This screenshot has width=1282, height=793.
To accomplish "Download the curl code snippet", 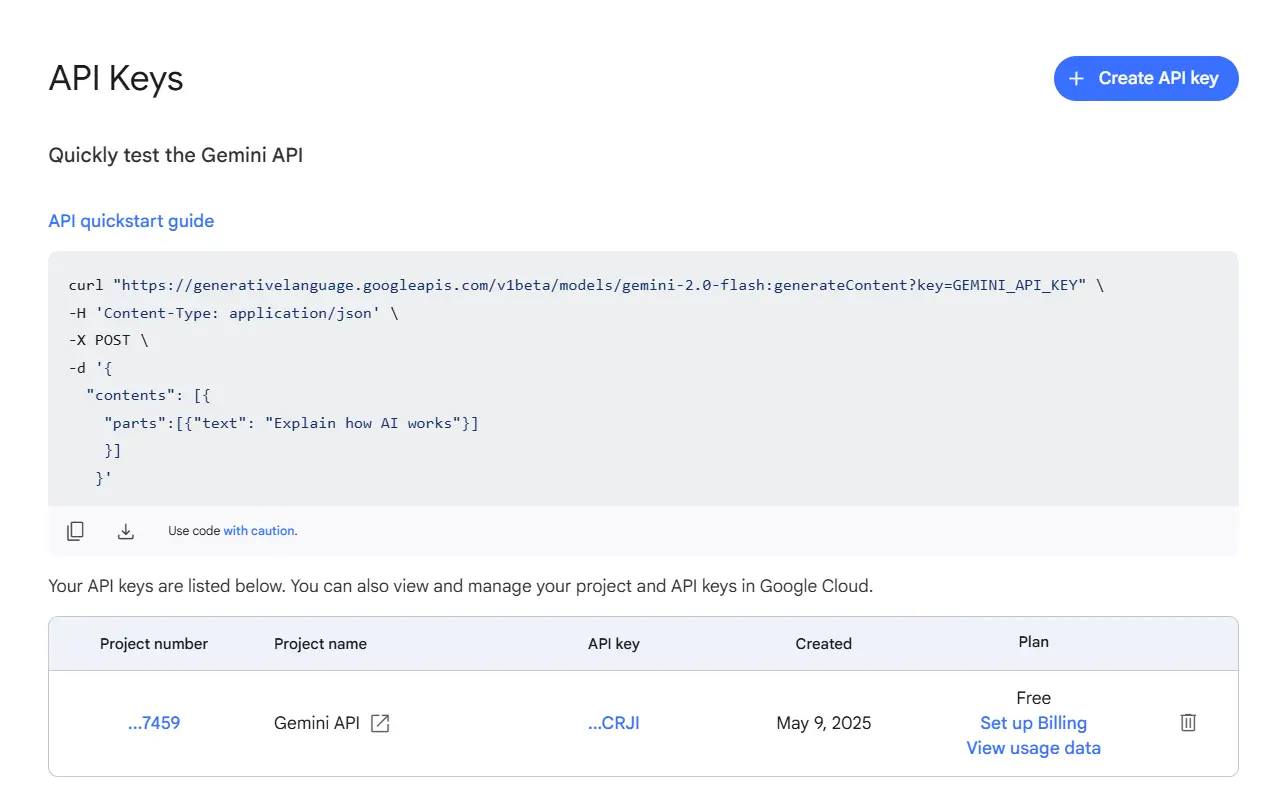I will coord(126,531).
